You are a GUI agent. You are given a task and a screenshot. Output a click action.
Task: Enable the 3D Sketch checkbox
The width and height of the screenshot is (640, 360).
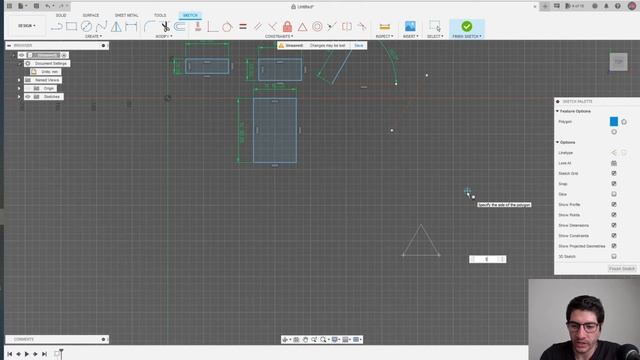(613, 256)
